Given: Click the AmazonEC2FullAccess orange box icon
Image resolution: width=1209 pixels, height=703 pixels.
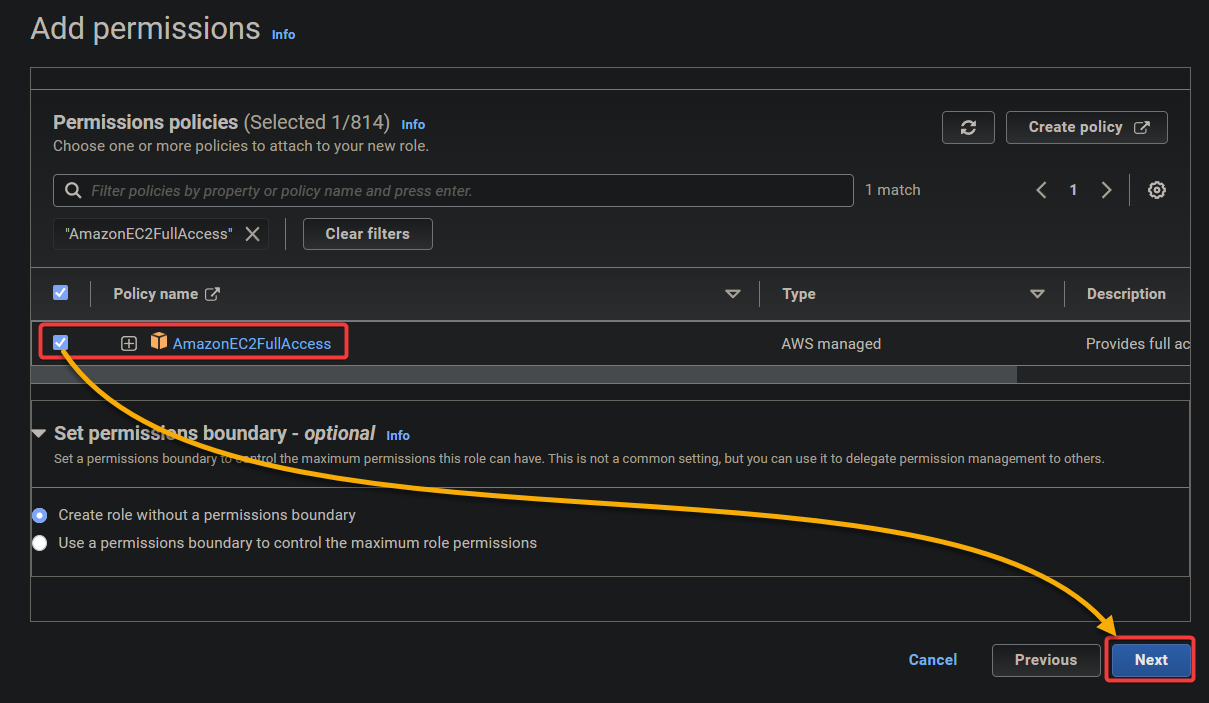Looking at the screenshot, I should pos(159,342).
